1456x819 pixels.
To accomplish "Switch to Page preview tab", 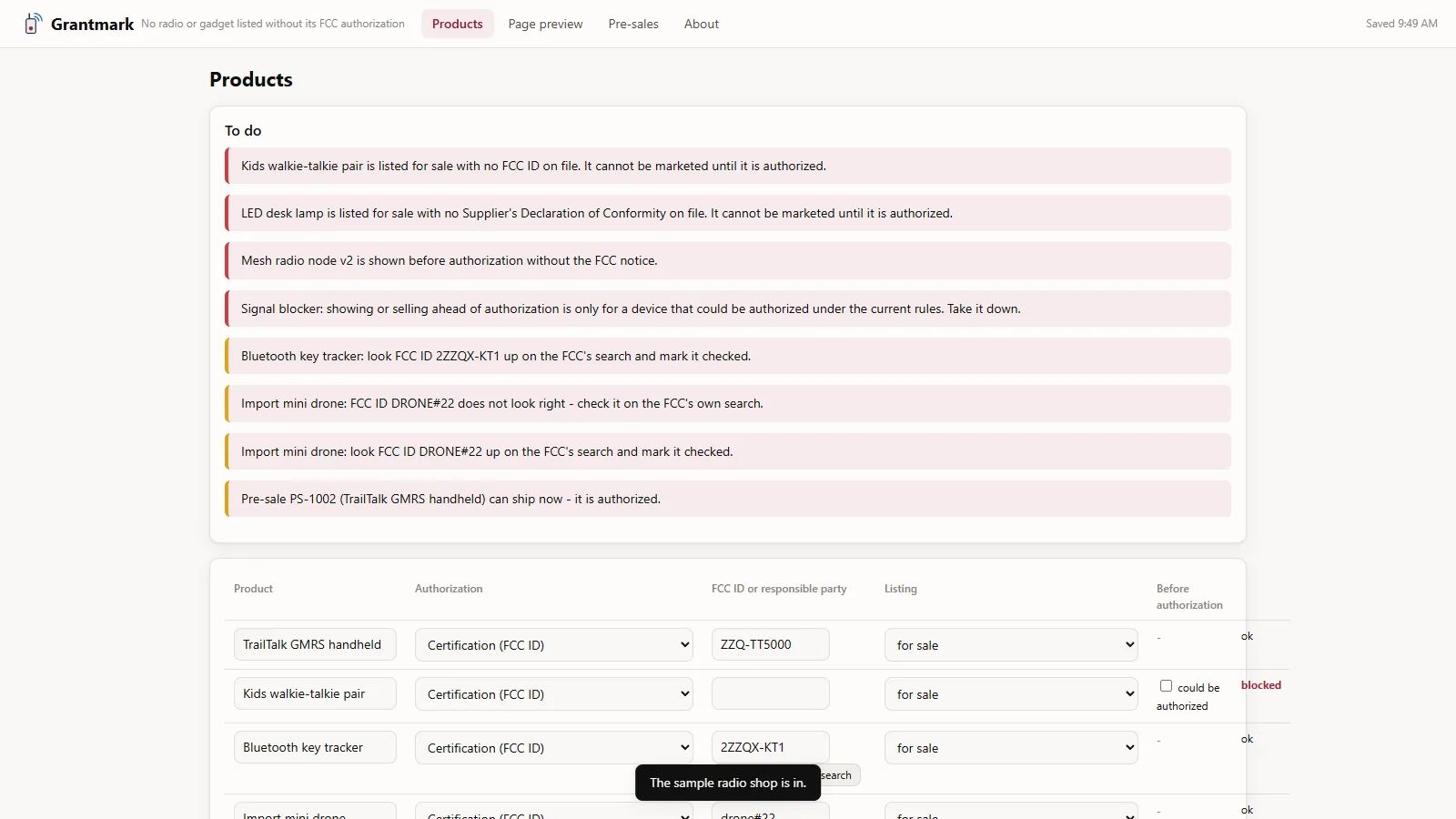I will pos(545,24).
